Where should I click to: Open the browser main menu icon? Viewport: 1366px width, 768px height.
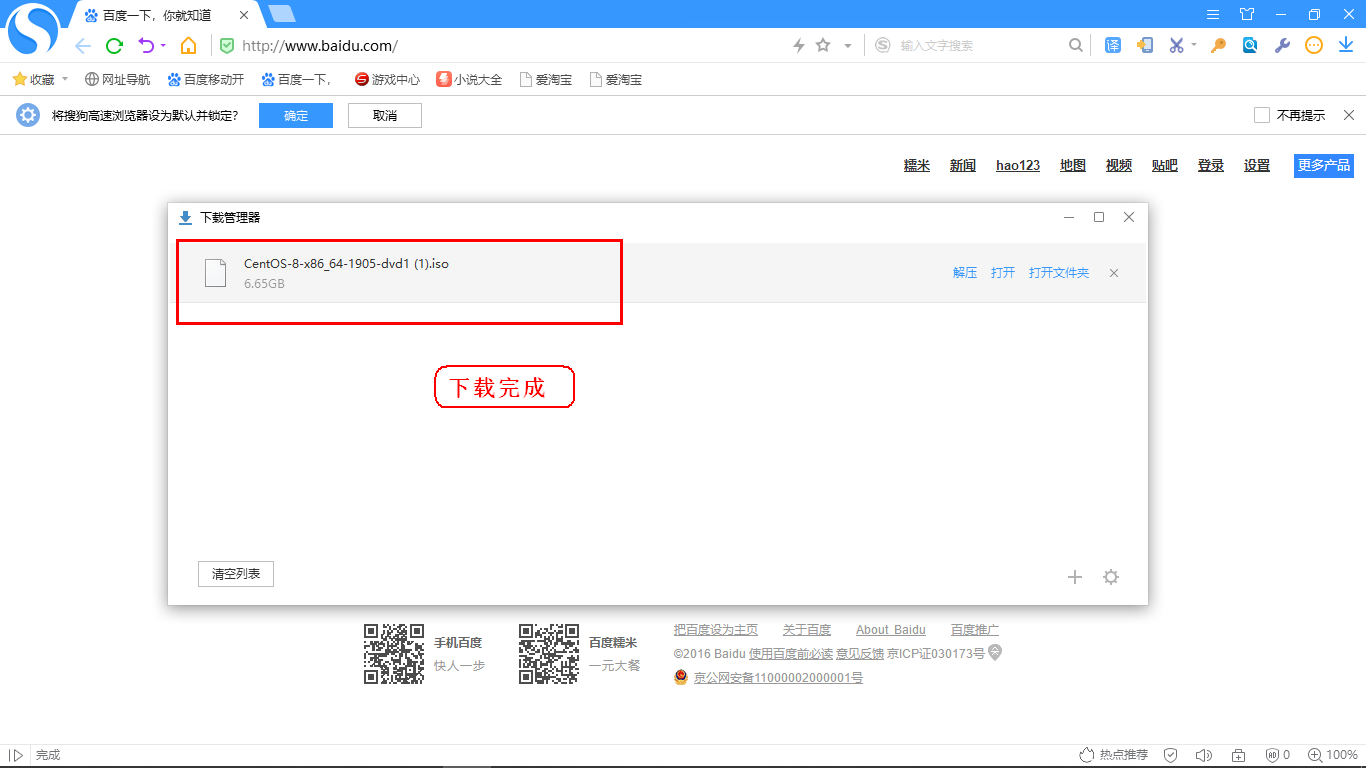[x=1213, y=14]
